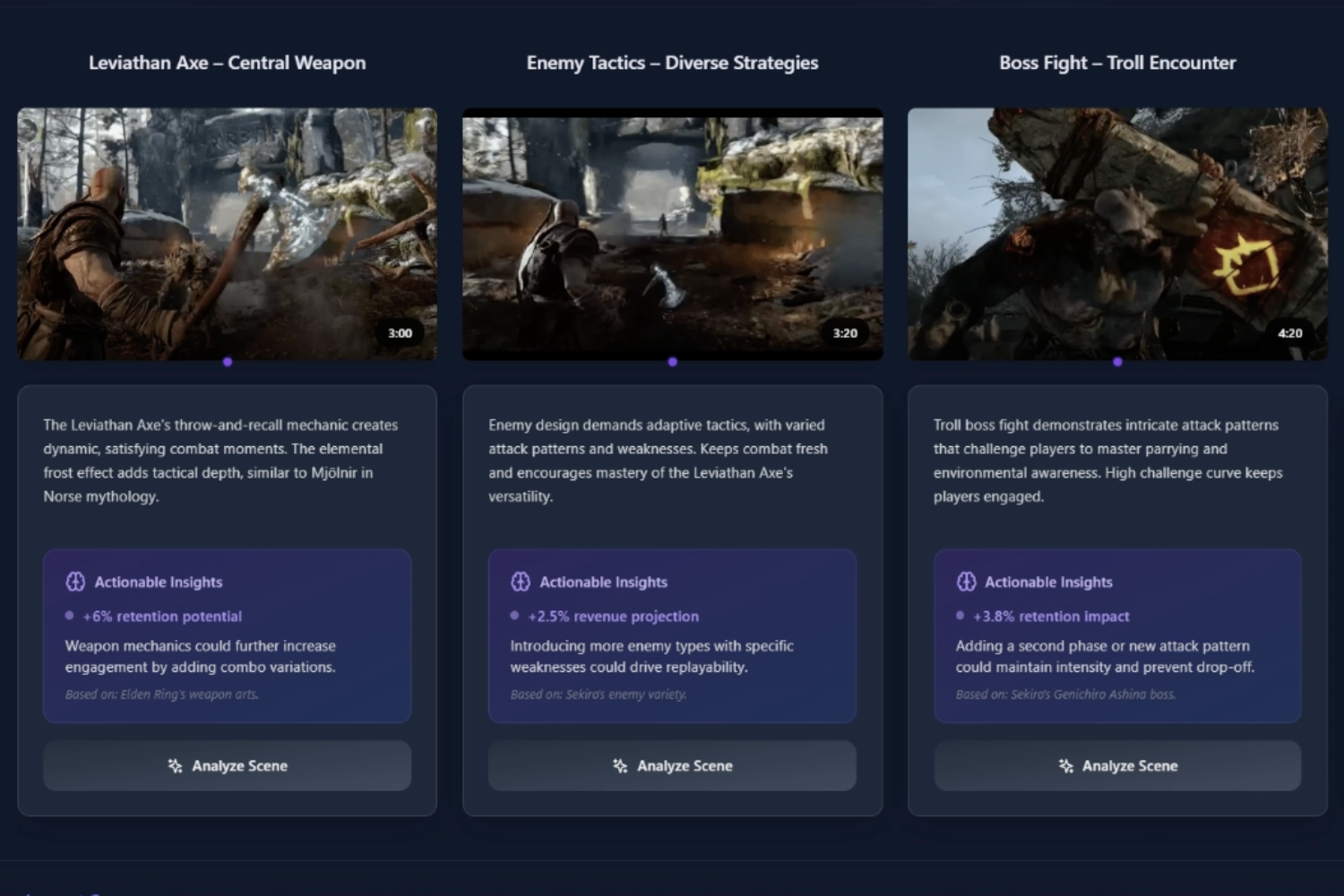Click the Actionable Insights heading in Boss Fight card
Viewport: 1344px width, 896px height.
[x=1049, y=582]
